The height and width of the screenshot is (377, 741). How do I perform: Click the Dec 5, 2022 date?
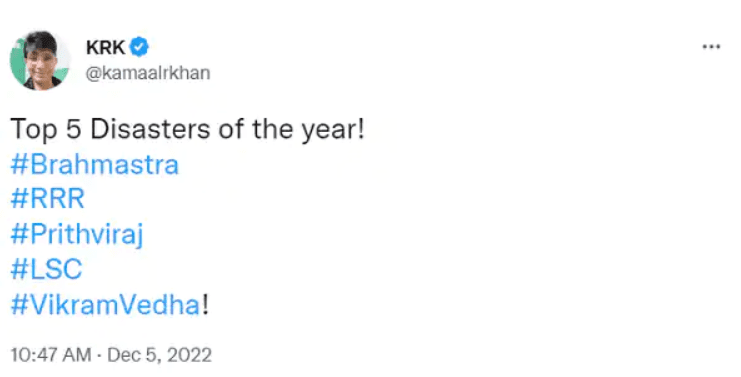coord(160,355)
